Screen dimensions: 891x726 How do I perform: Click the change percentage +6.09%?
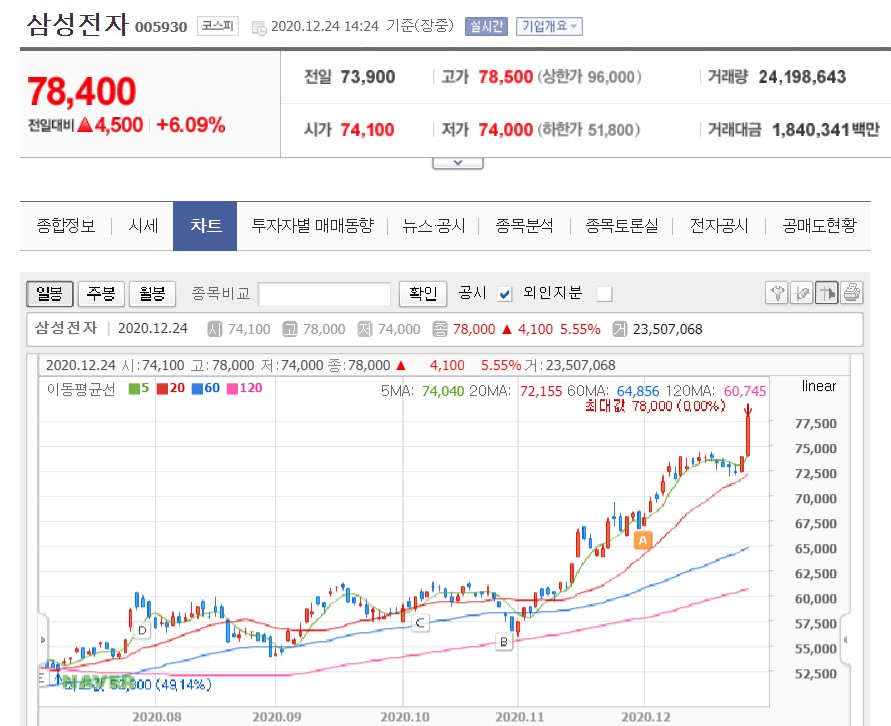pos(191,125)
